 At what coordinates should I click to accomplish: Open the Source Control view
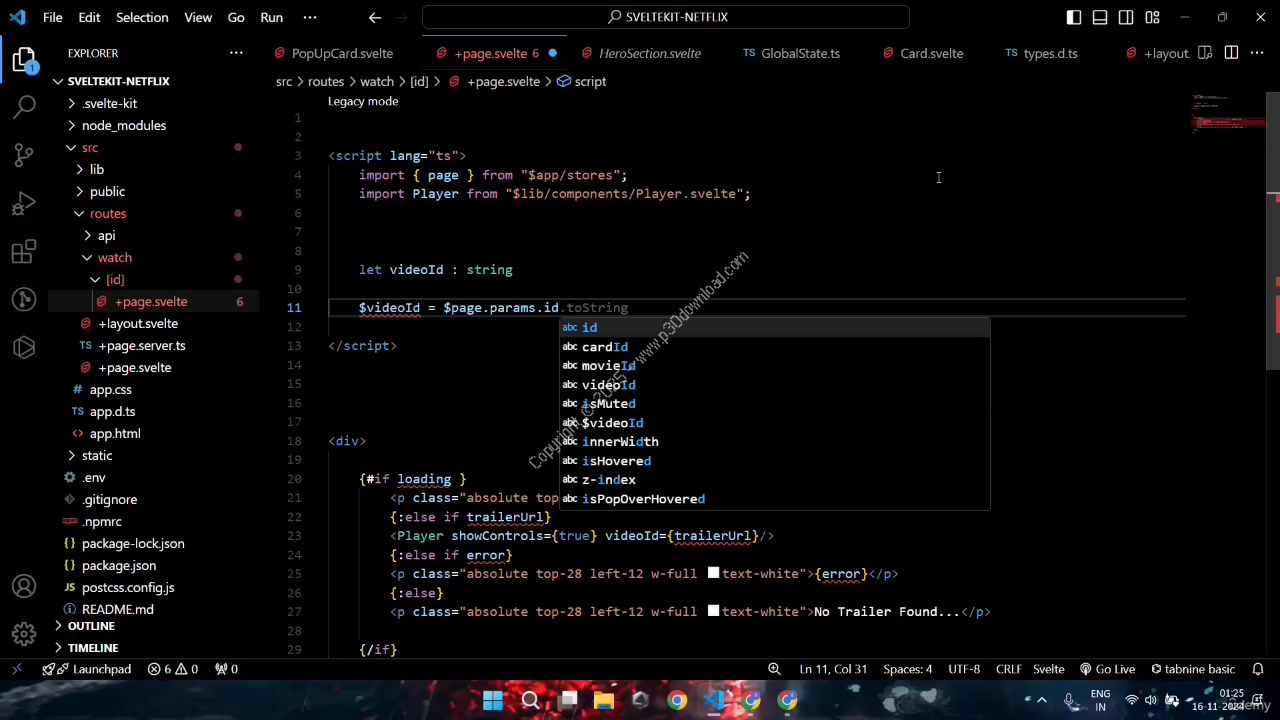tap(24, 155)
